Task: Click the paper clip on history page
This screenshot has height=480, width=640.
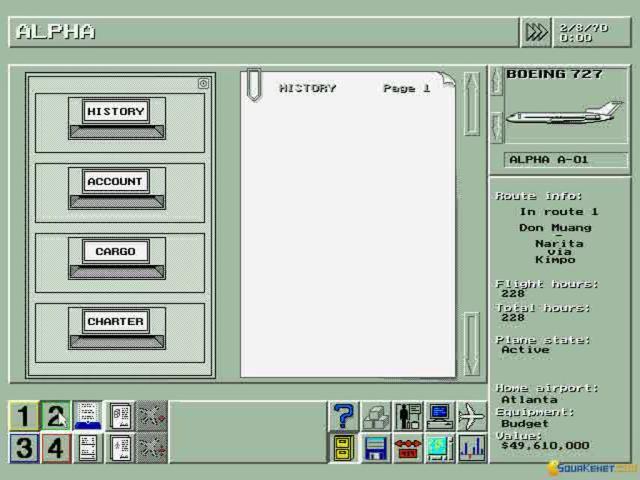Action: pos(253,84)
